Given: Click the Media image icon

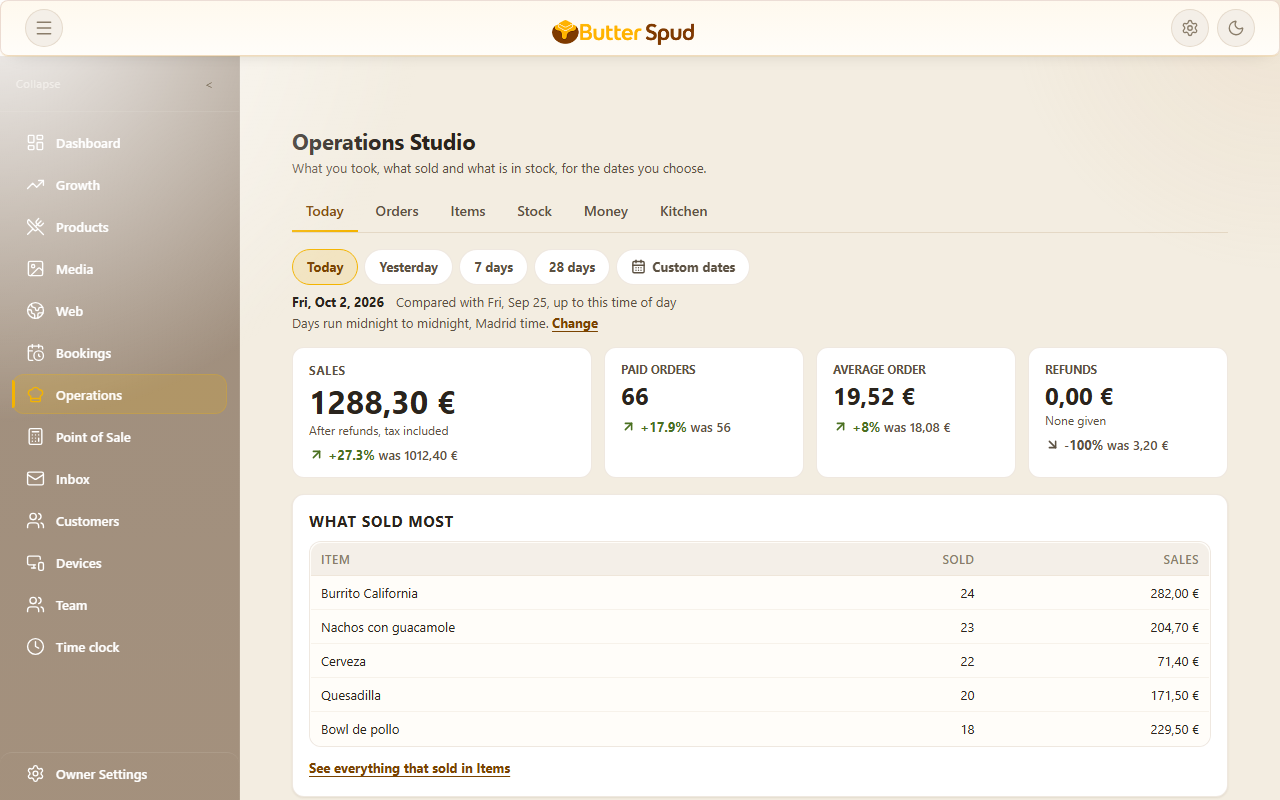Looking at the screenshot, I should pos(36,269).
